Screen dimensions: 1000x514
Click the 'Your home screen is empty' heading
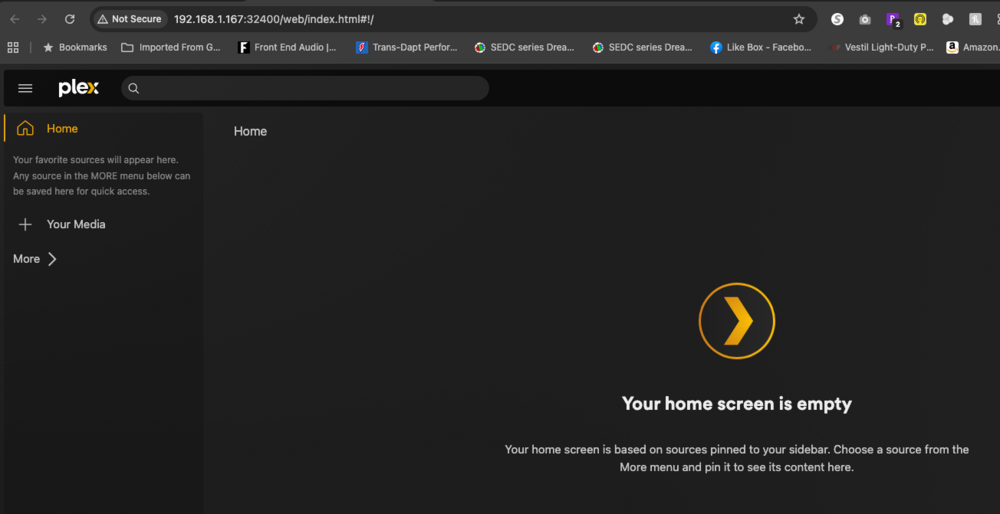click(x=737, y=404)
